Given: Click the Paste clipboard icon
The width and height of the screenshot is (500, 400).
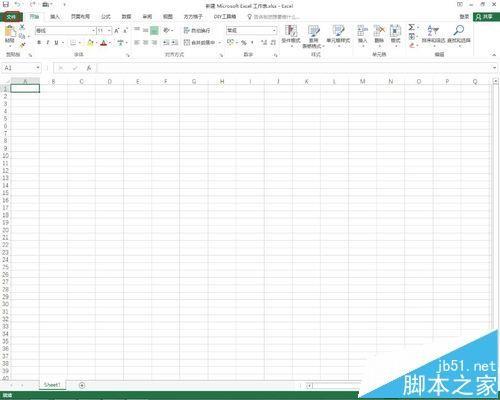Looking at the screenshot, I should 10,32.
